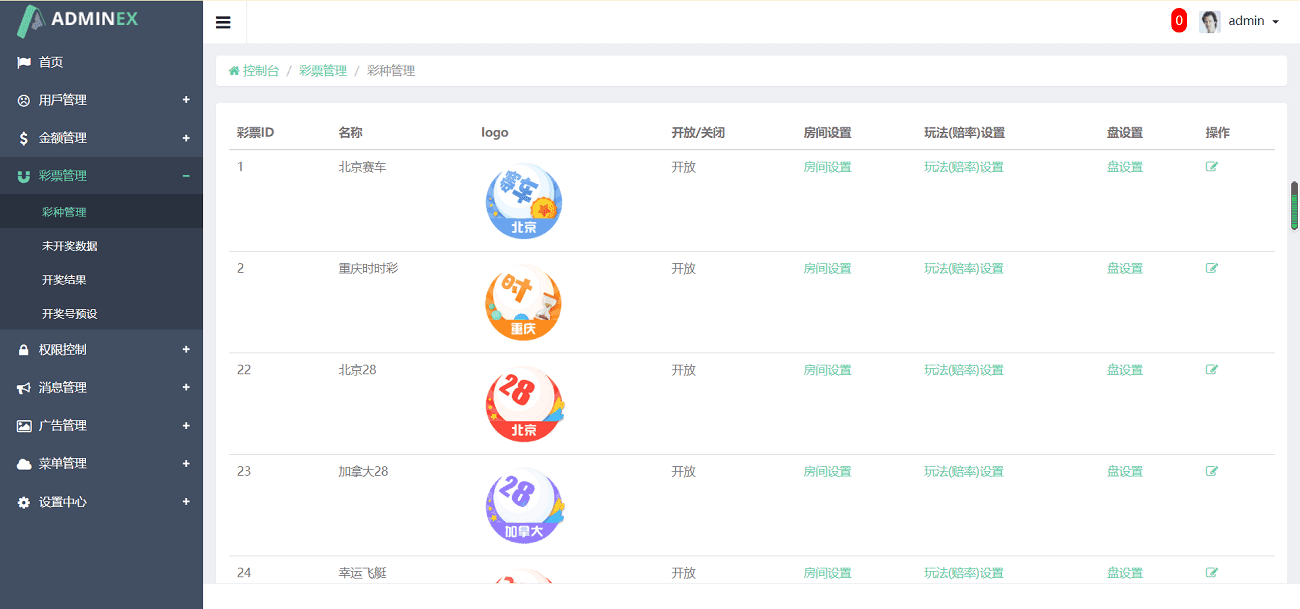Collapse the 彩票管理 sidebar menu

(x=101, y=176)
